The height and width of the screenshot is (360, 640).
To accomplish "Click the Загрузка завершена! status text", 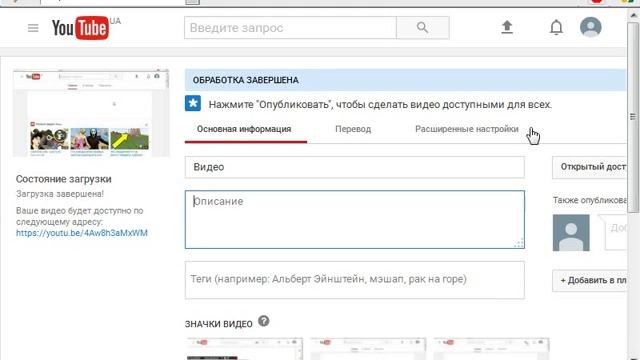I will [60, 194].
